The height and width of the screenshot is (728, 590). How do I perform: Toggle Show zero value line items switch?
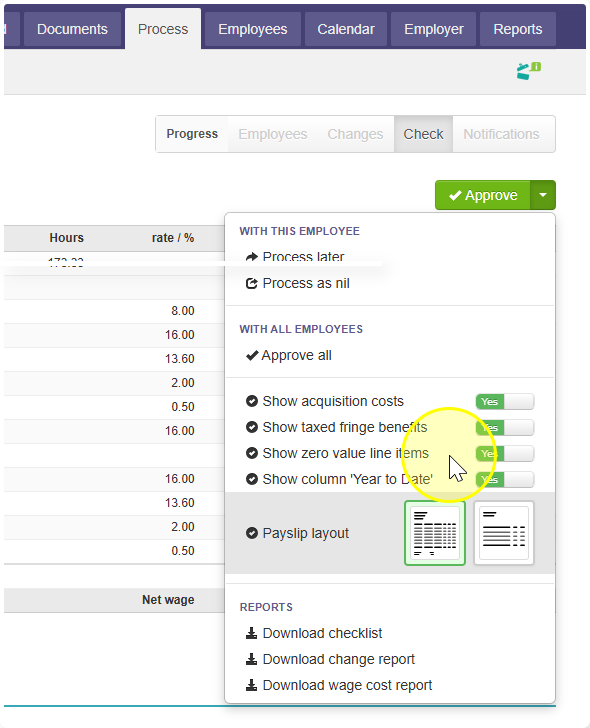(x=505, y=454)
